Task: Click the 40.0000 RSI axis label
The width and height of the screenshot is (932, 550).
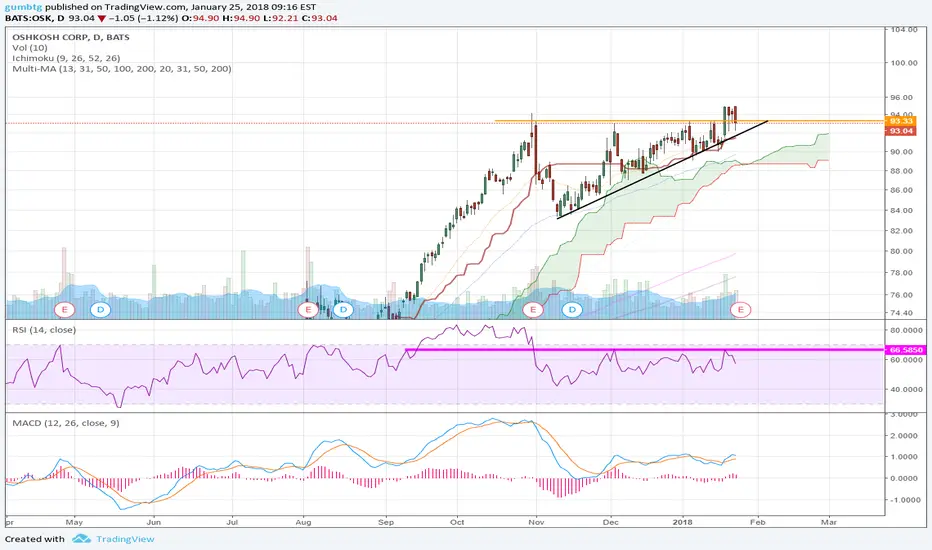Action: click(906, 389)
